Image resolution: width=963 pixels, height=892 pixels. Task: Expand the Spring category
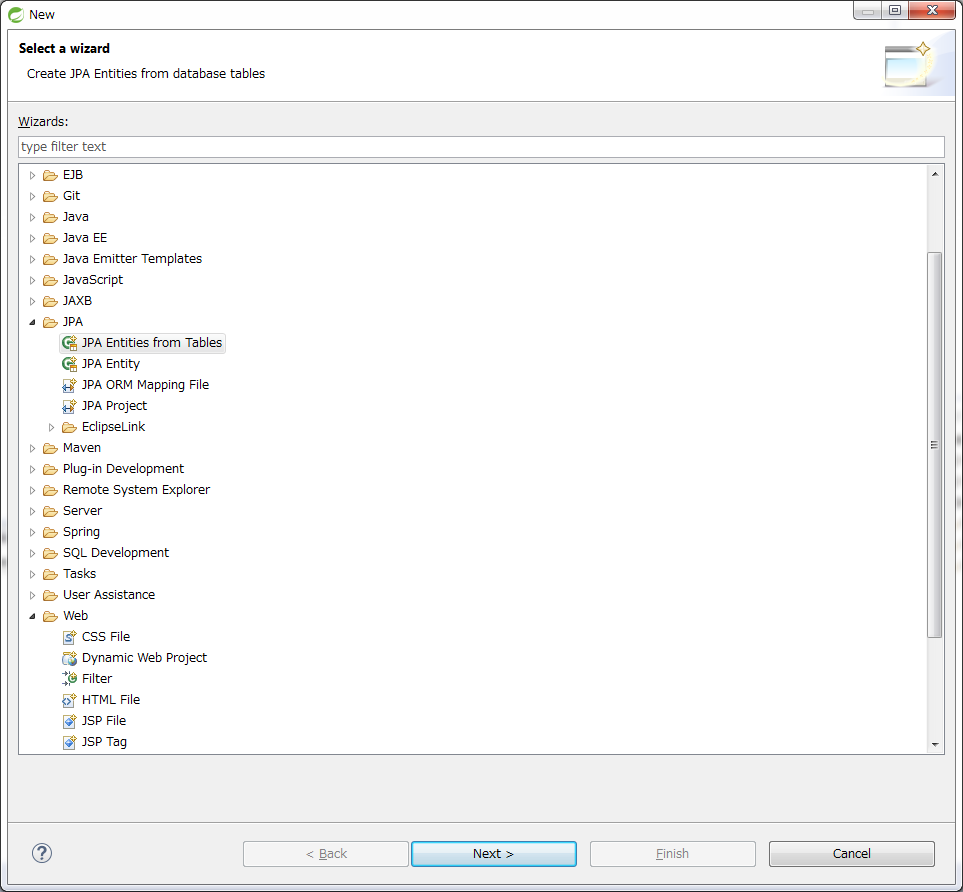tap(32, 532)
